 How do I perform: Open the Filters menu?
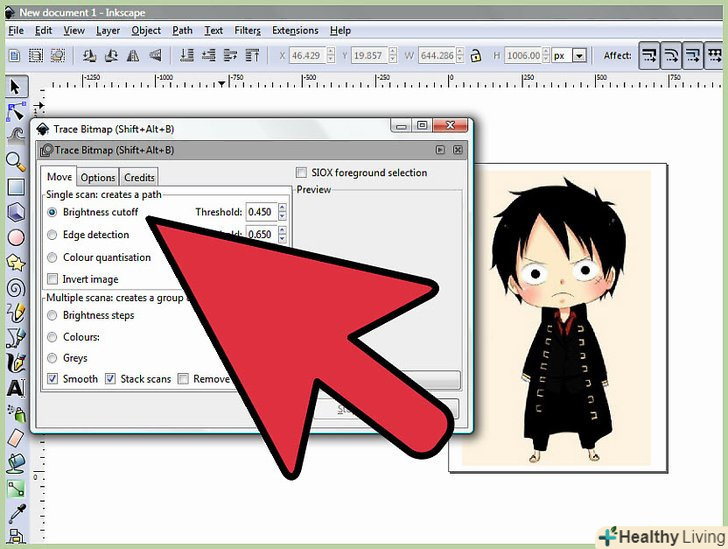pyautogui.click(x=247, y=31)
